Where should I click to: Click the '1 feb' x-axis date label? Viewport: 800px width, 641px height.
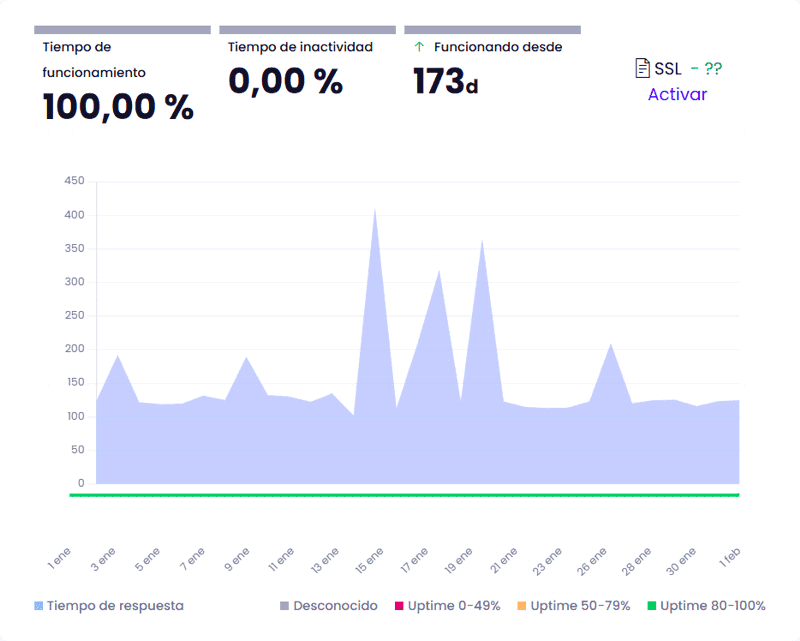(x=727, y=558)
